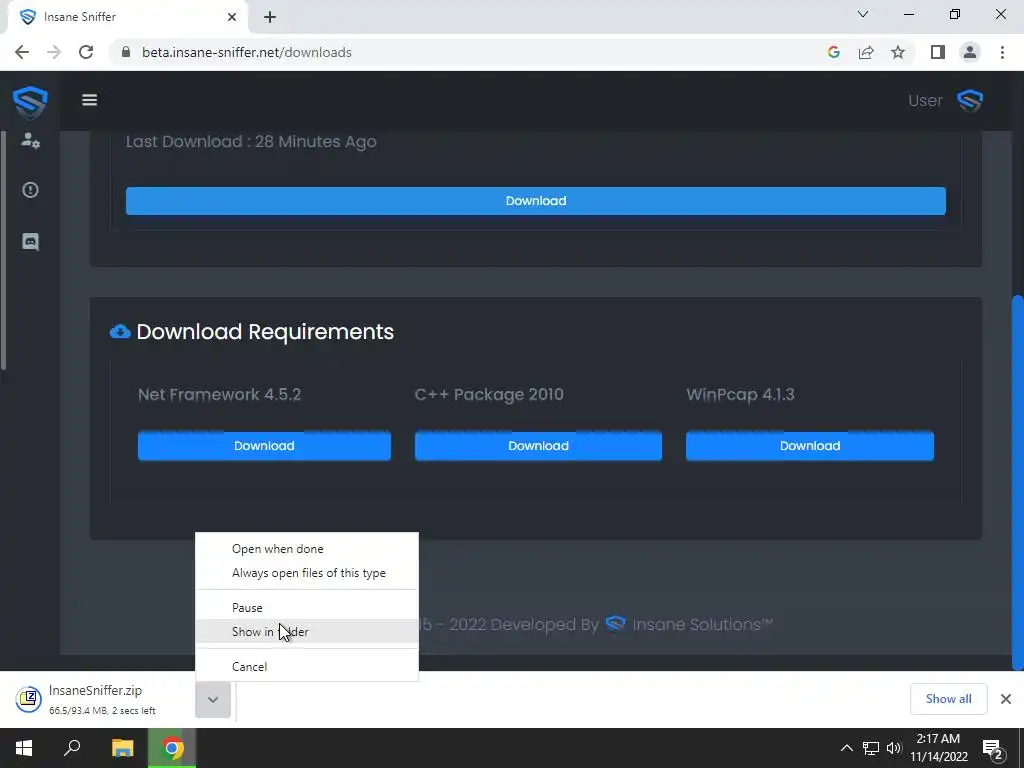Close the Insane Sniffer tab
1024x768 pixels.
click(232, 17)
